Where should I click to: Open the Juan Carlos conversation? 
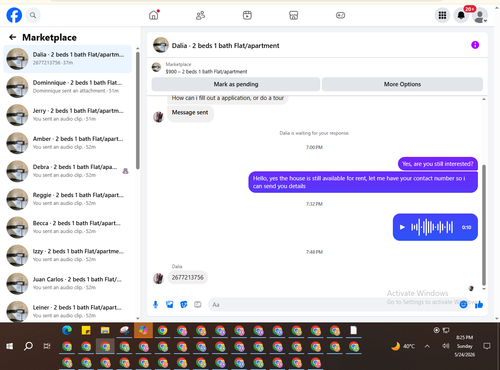pos(68,283)
